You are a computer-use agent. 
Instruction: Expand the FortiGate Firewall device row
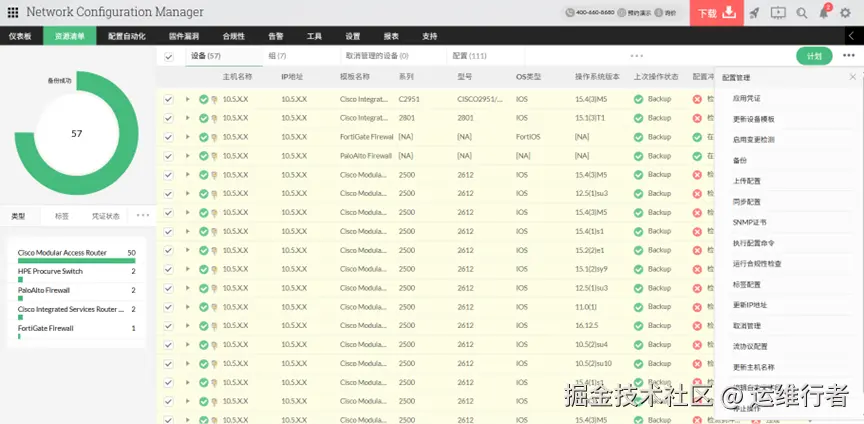(x=187, y=137)
